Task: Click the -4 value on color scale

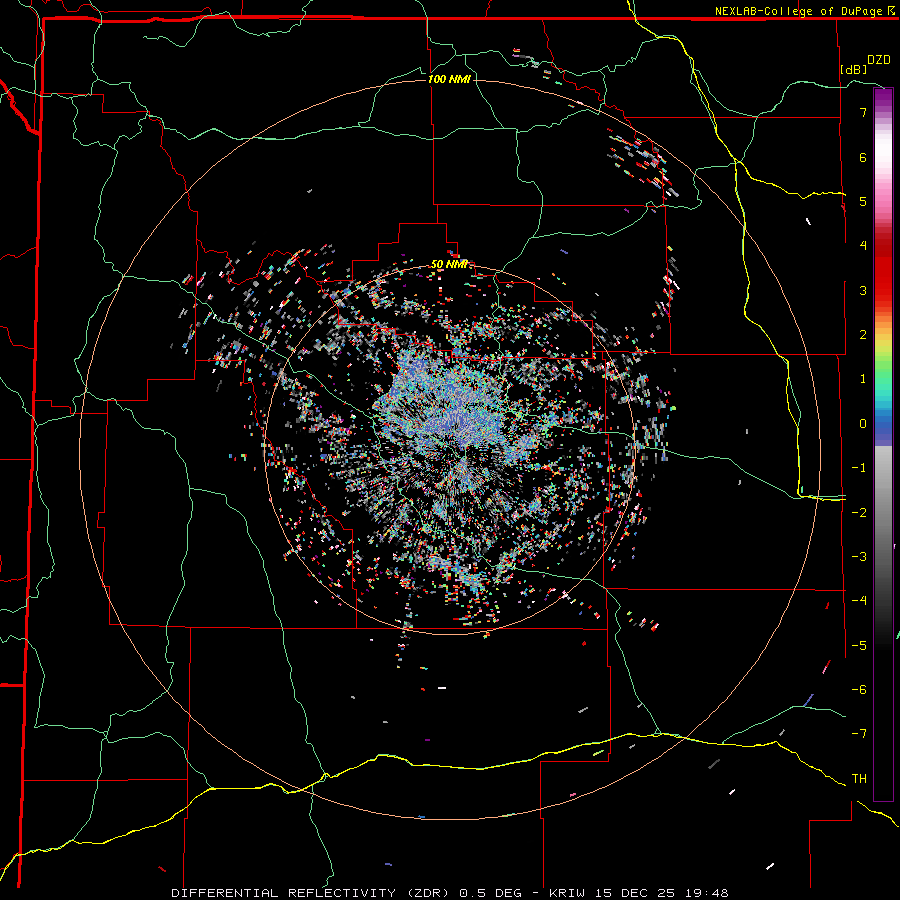Action: coord(859,600)
